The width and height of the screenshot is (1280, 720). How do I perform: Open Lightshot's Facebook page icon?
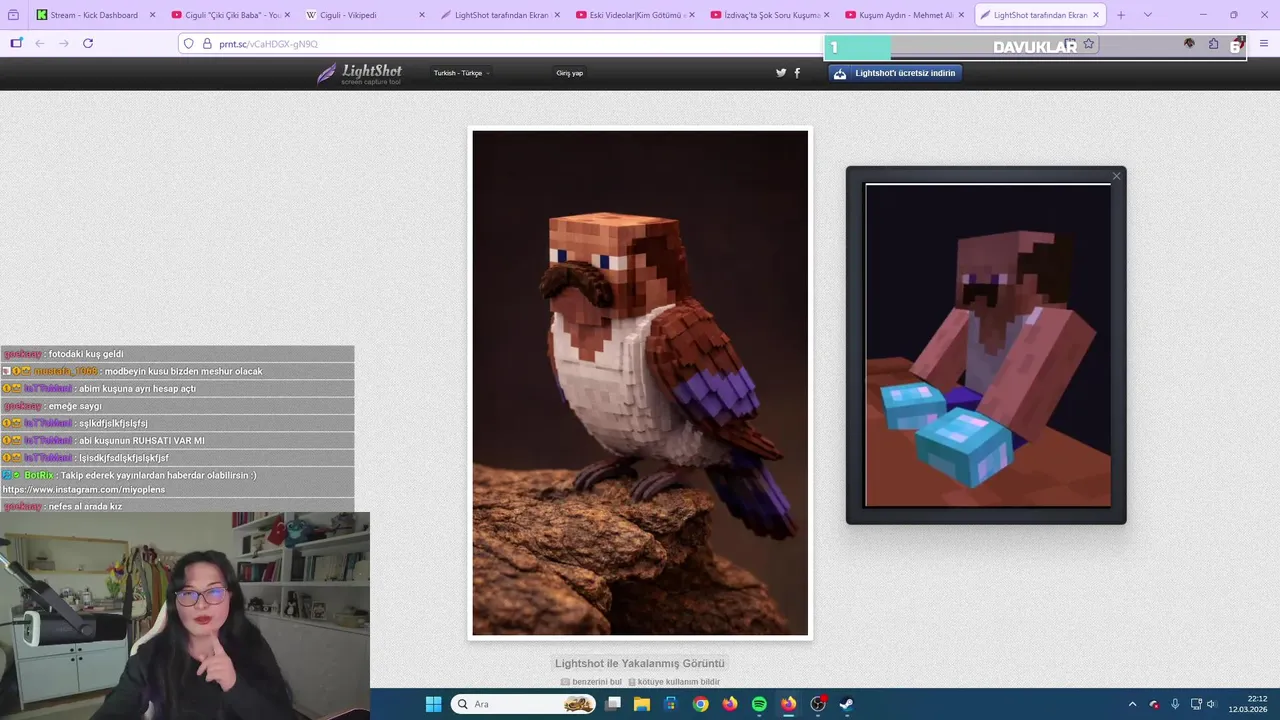pyautogui.click(x=797, y=73)
